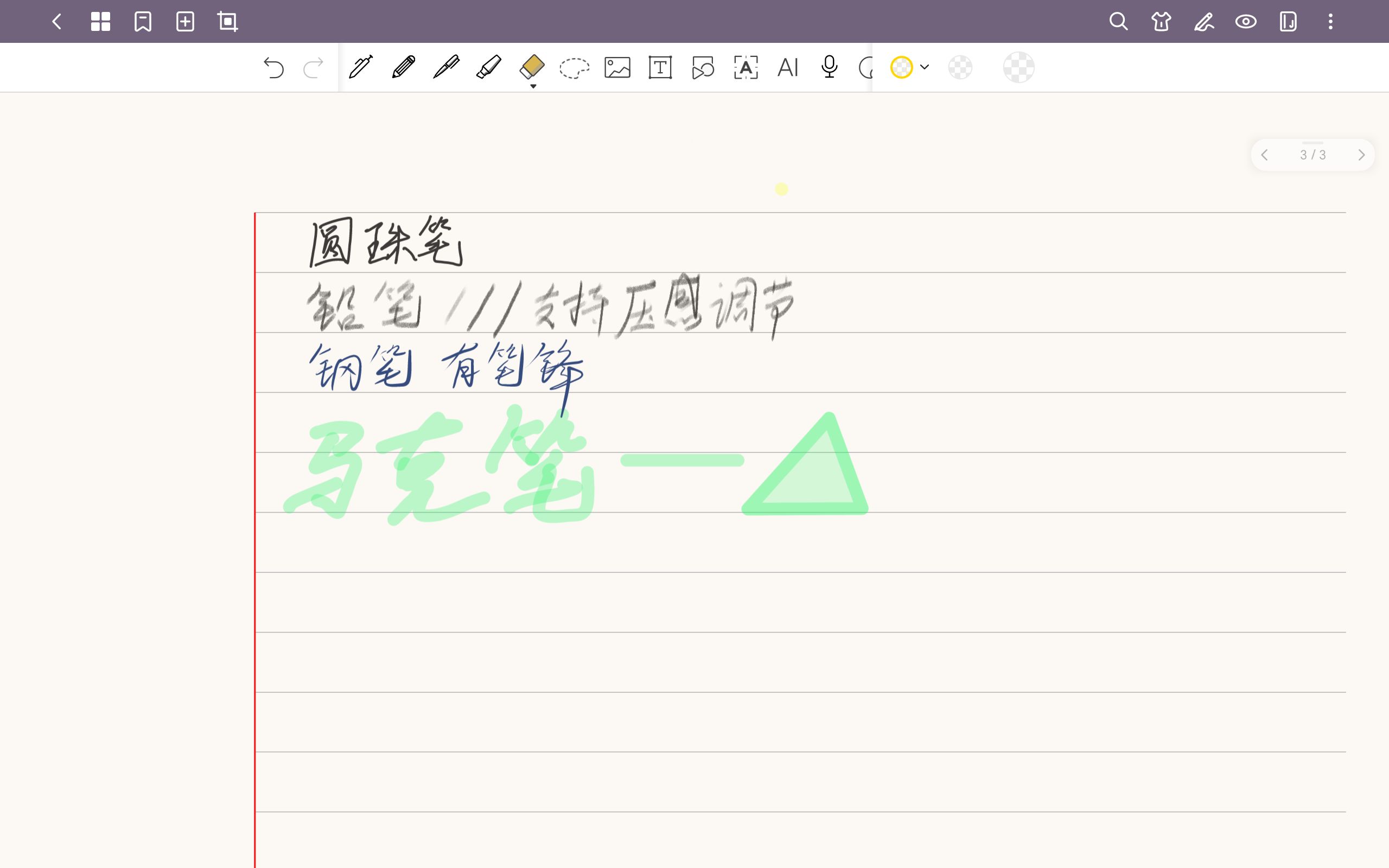Undo the last stroke
Screen dimensions: 1389x868
pos(274,67)
